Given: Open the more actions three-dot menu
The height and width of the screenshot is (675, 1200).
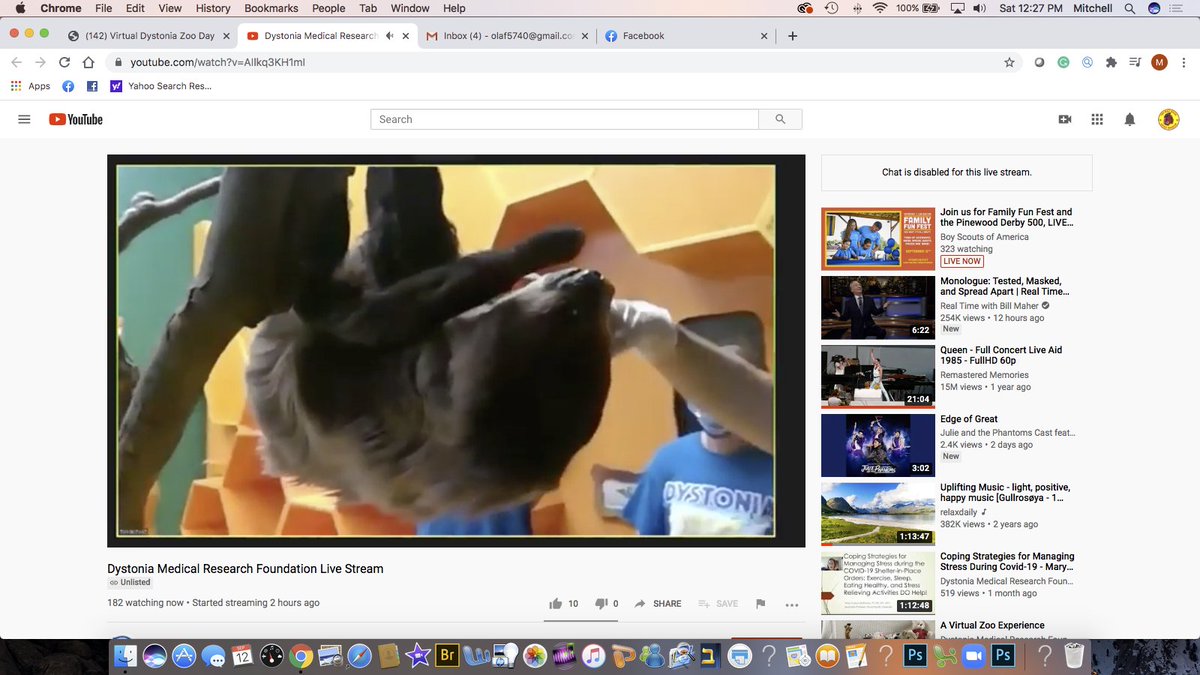Looking at the screenshot, I should (x=792, y=604).
